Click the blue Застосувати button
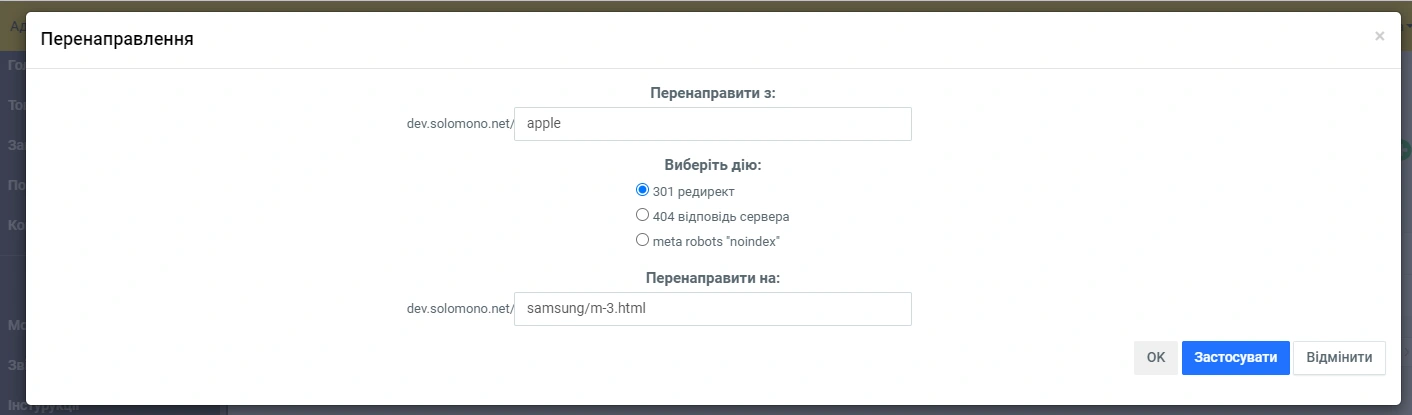The height and width of the screenshot is (415, 1412). click(1235, 358)
